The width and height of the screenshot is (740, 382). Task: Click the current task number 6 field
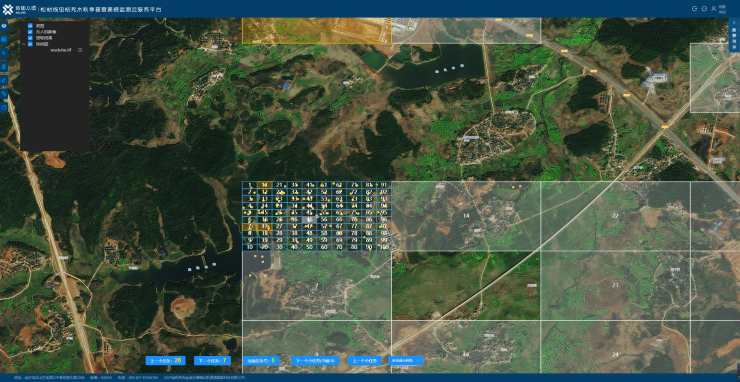tap(260, 360)
